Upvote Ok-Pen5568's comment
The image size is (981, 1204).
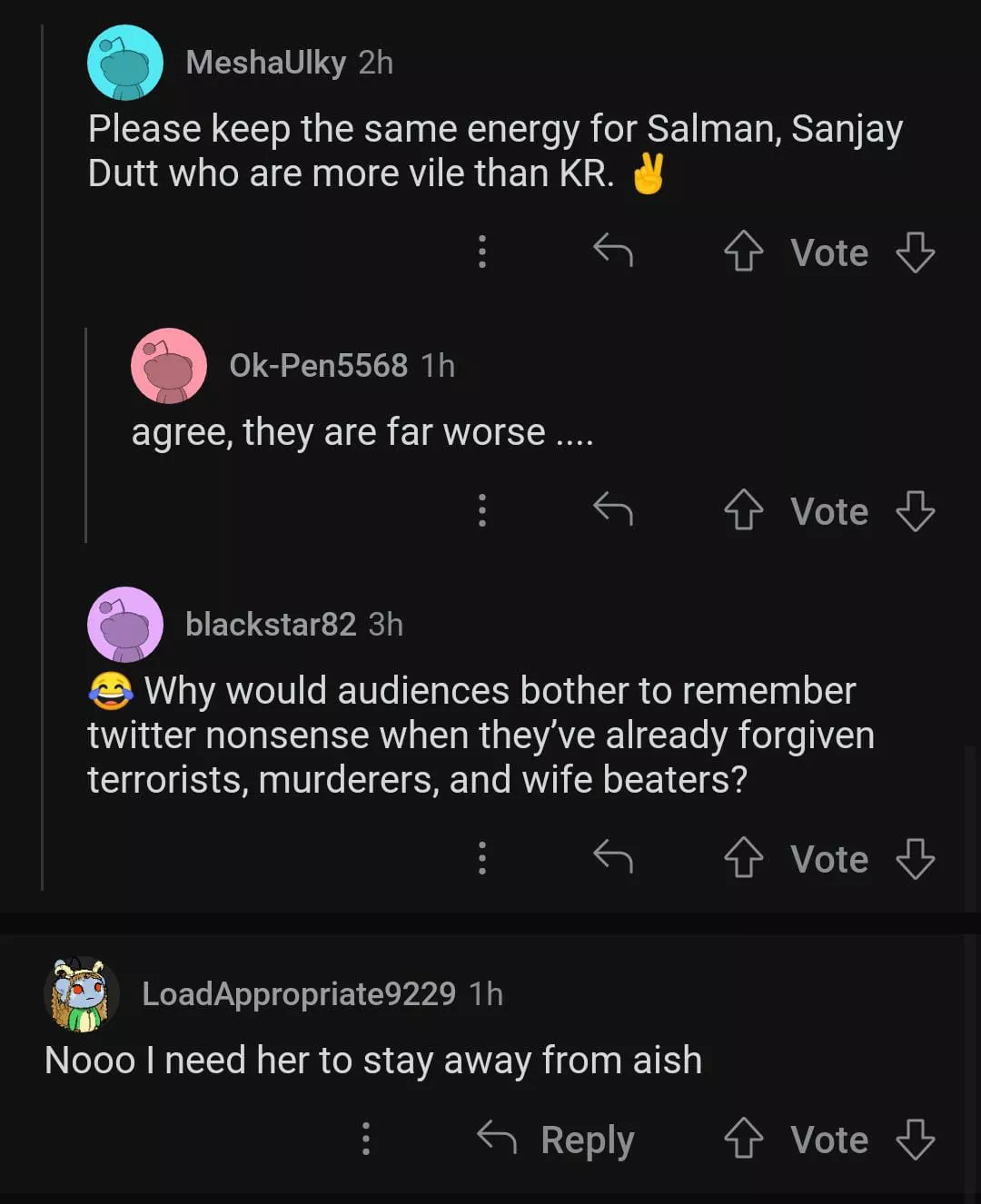click(x=743, y=510)
